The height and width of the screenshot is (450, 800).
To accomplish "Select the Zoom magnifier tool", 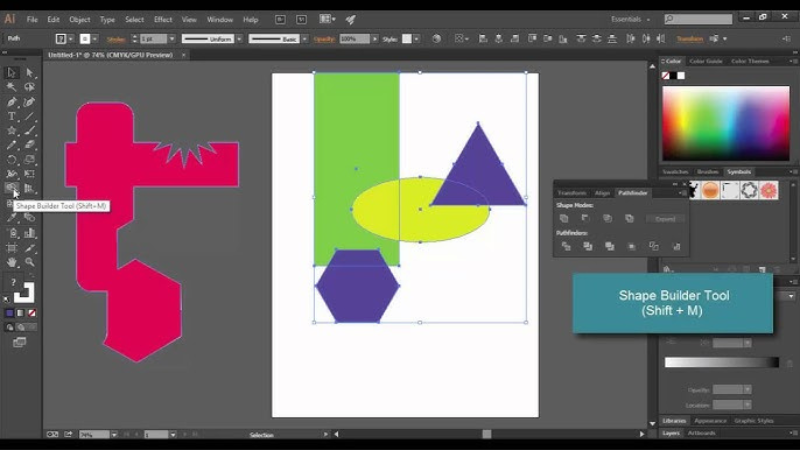I will point(30,262).
